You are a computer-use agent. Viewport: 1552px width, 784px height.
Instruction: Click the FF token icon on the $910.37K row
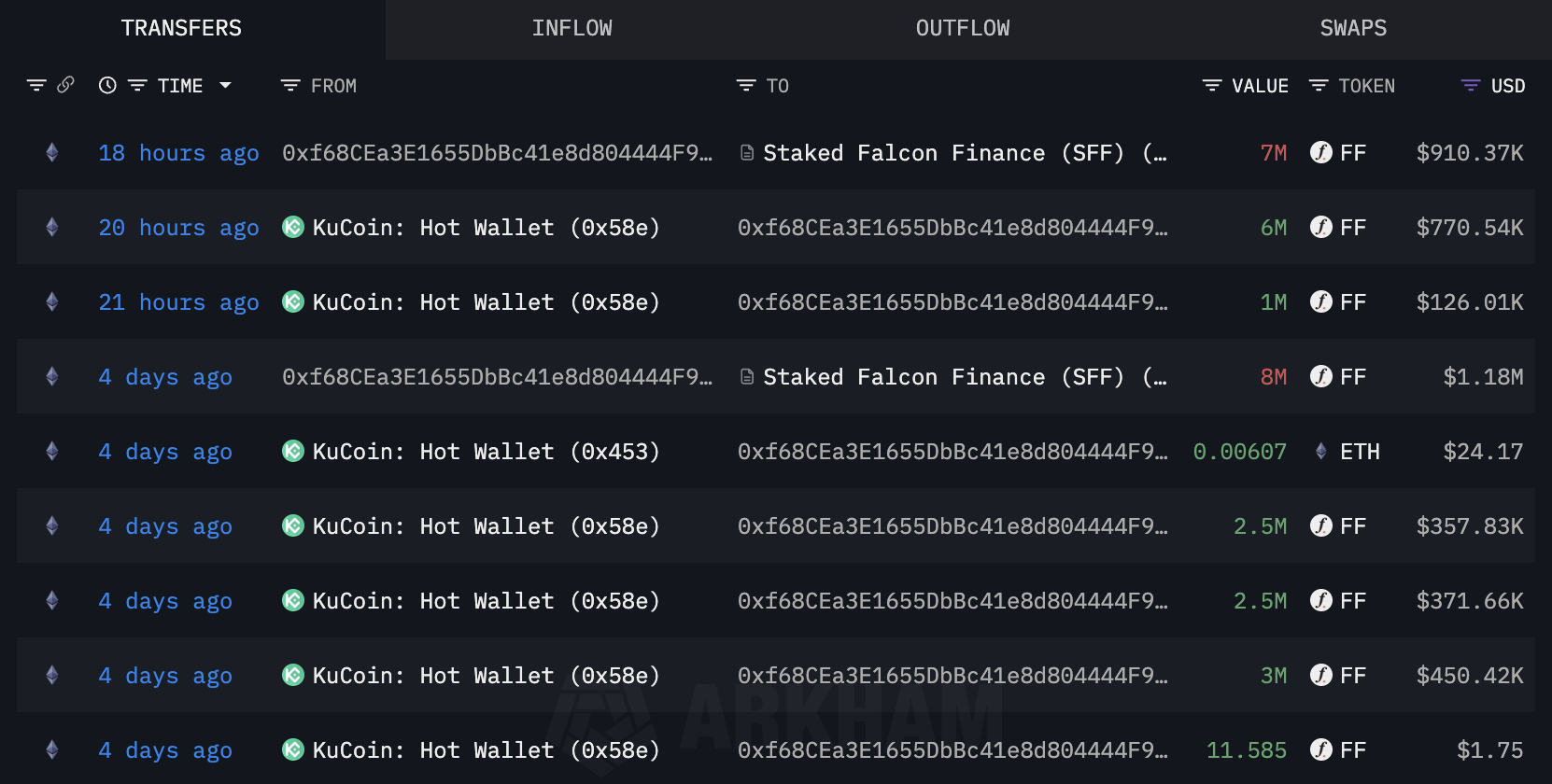1320,152
